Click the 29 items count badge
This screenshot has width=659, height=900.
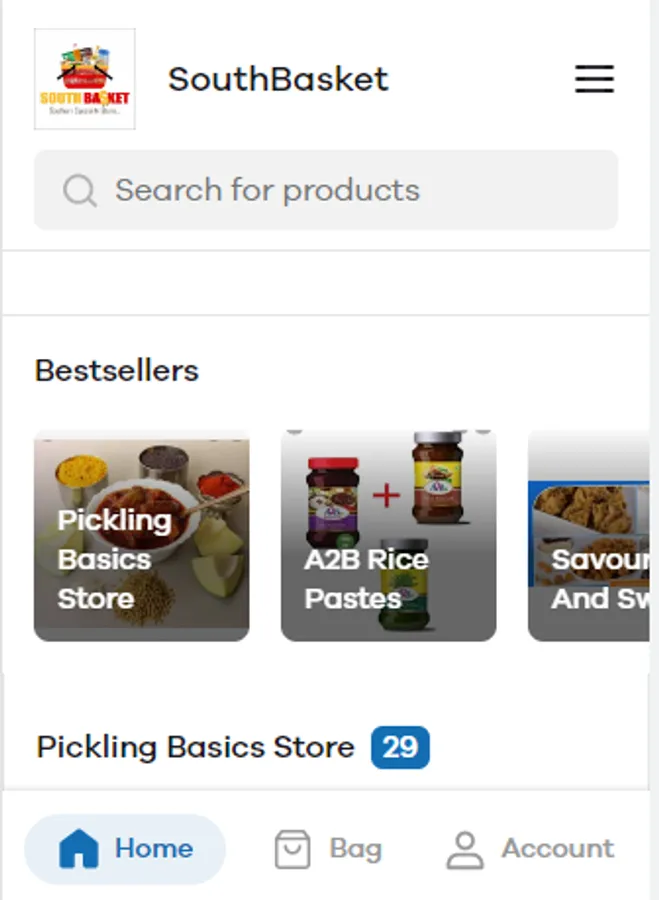[400, 747]
